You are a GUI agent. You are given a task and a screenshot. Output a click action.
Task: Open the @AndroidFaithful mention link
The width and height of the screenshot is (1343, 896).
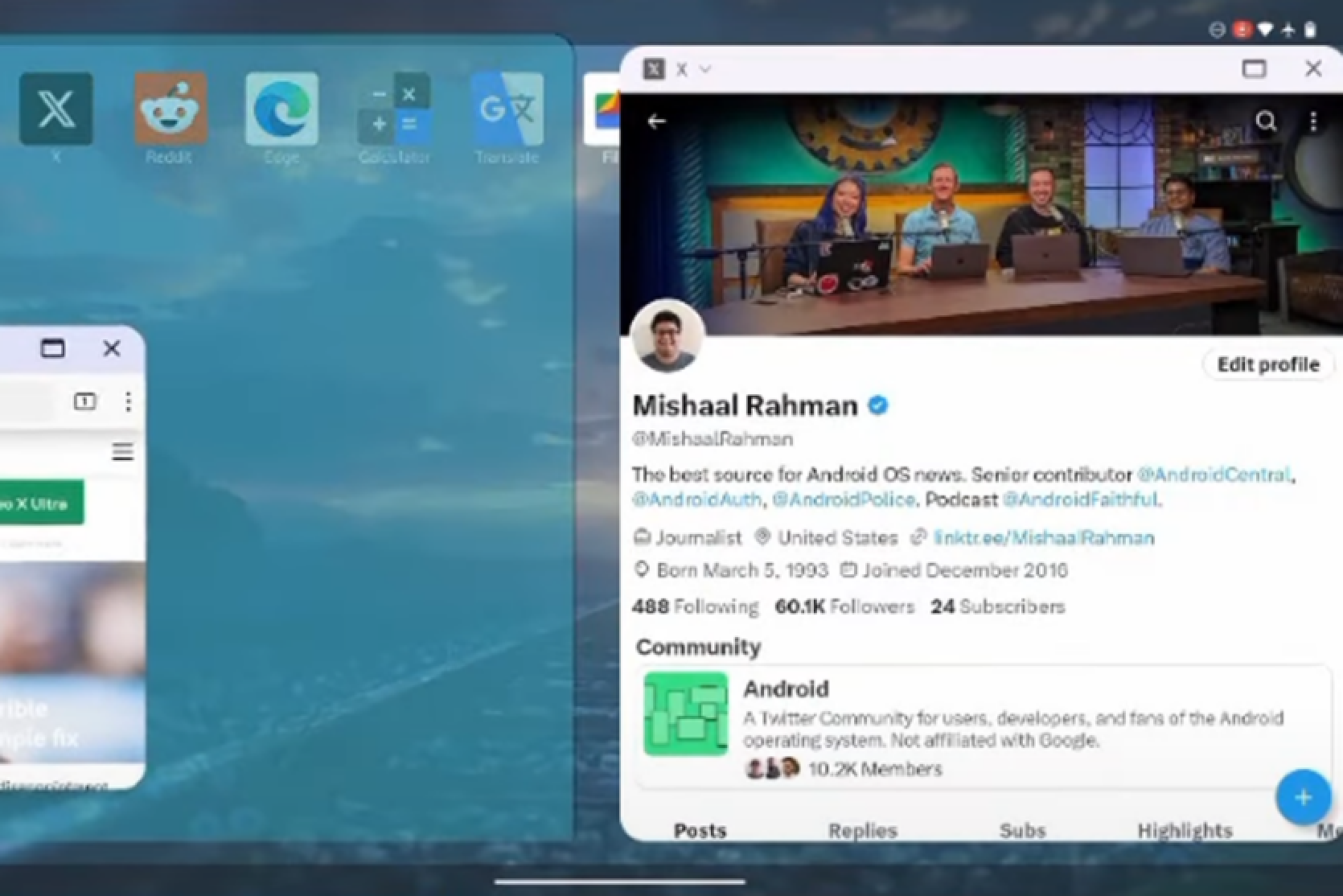click(x=1080, y=499)
